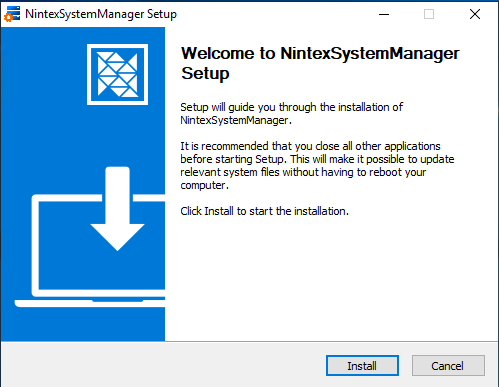The width and height of the screenshot is (499, 387).
Task: Click the Install button
Action: pyautogui.click(x=362, y=366)
